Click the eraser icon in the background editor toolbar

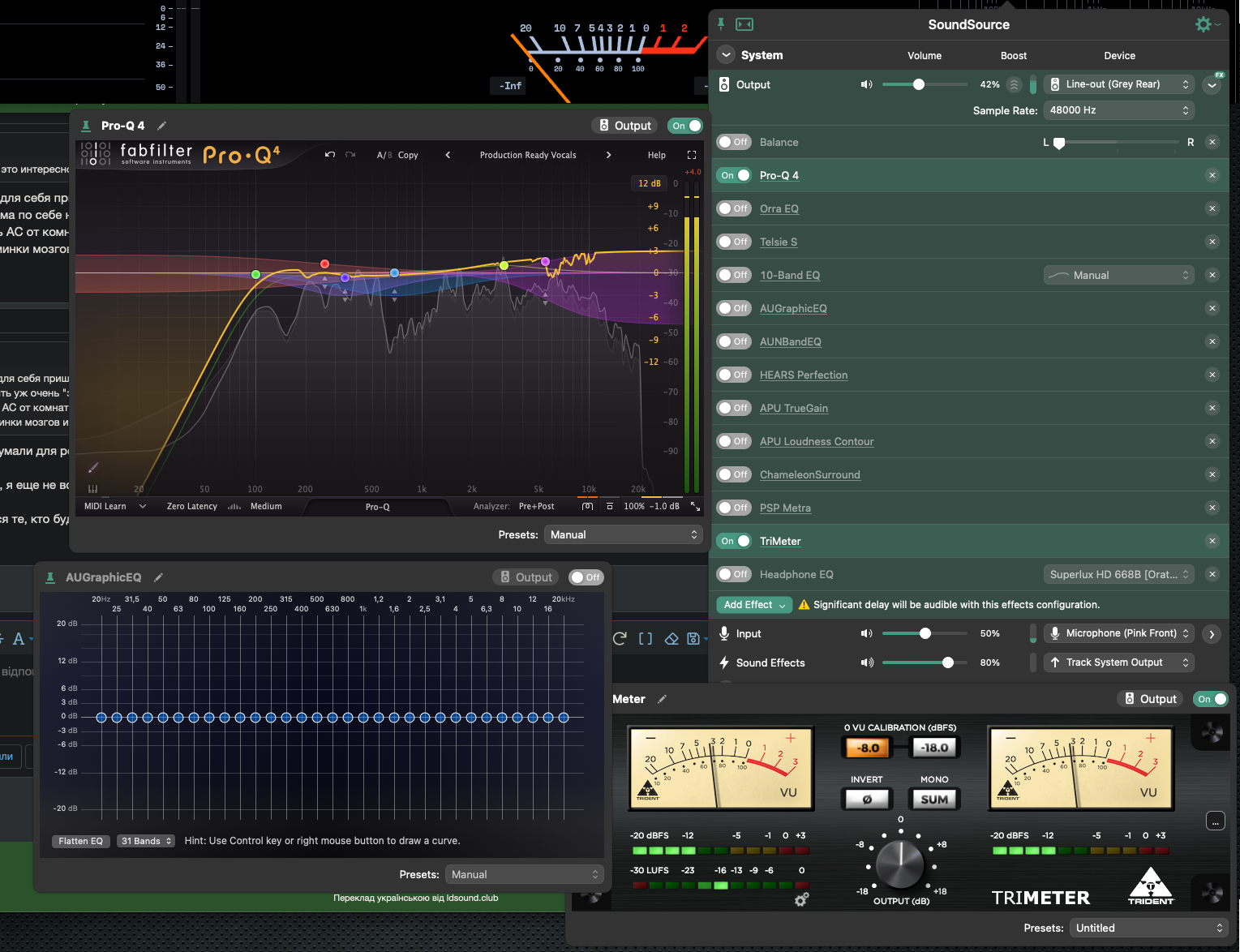tap(671, 639)
